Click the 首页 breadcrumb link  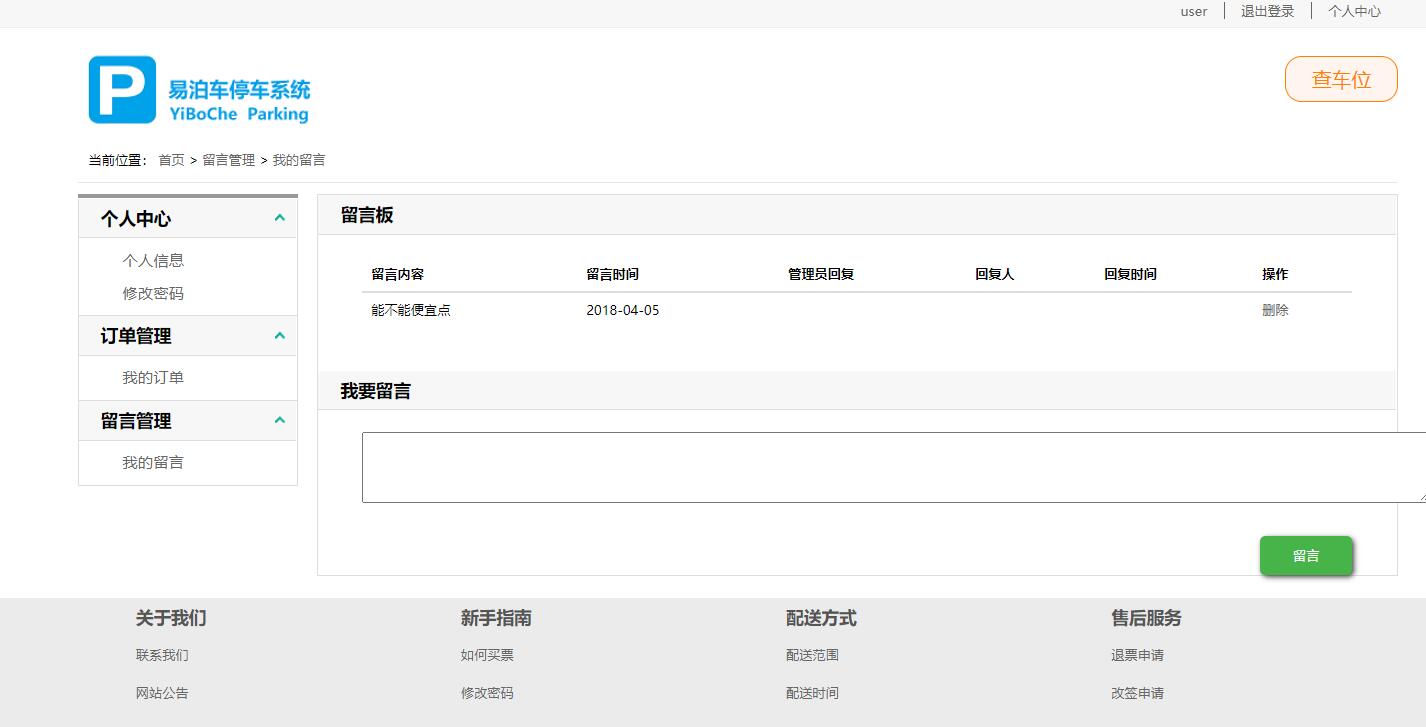(171, 160)
